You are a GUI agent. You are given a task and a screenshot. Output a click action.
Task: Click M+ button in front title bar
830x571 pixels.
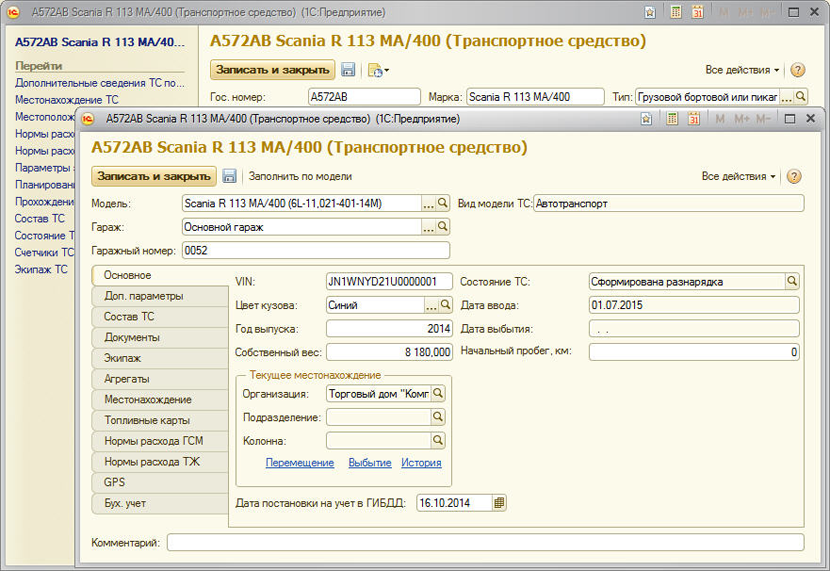click(x=742, y=119)
